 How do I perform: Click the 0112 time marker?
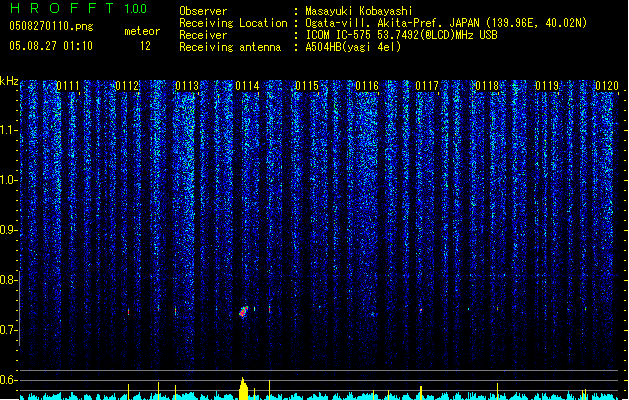(127, 86)
